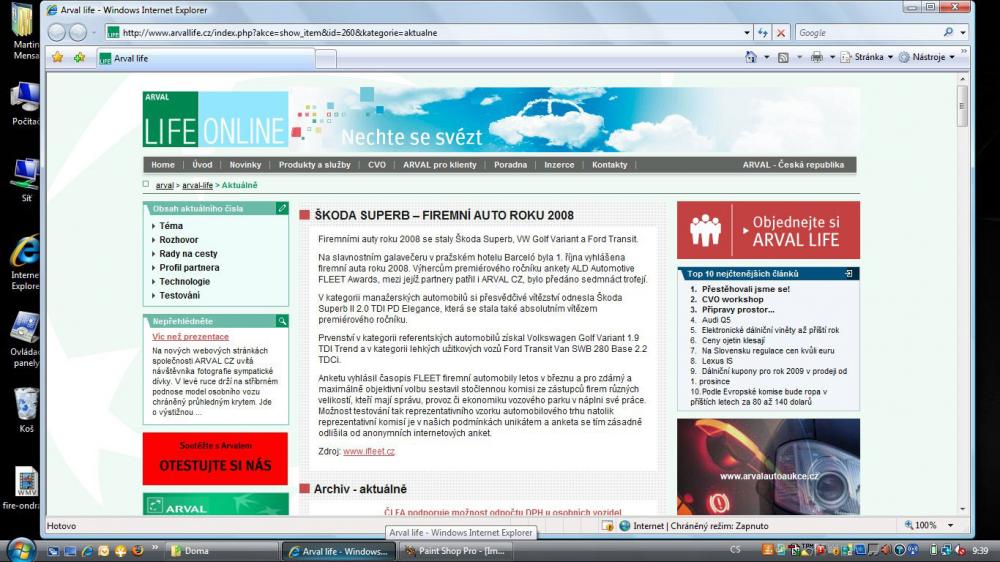
Task: Click scrollbar down arrow
Action: click(962, 509)
